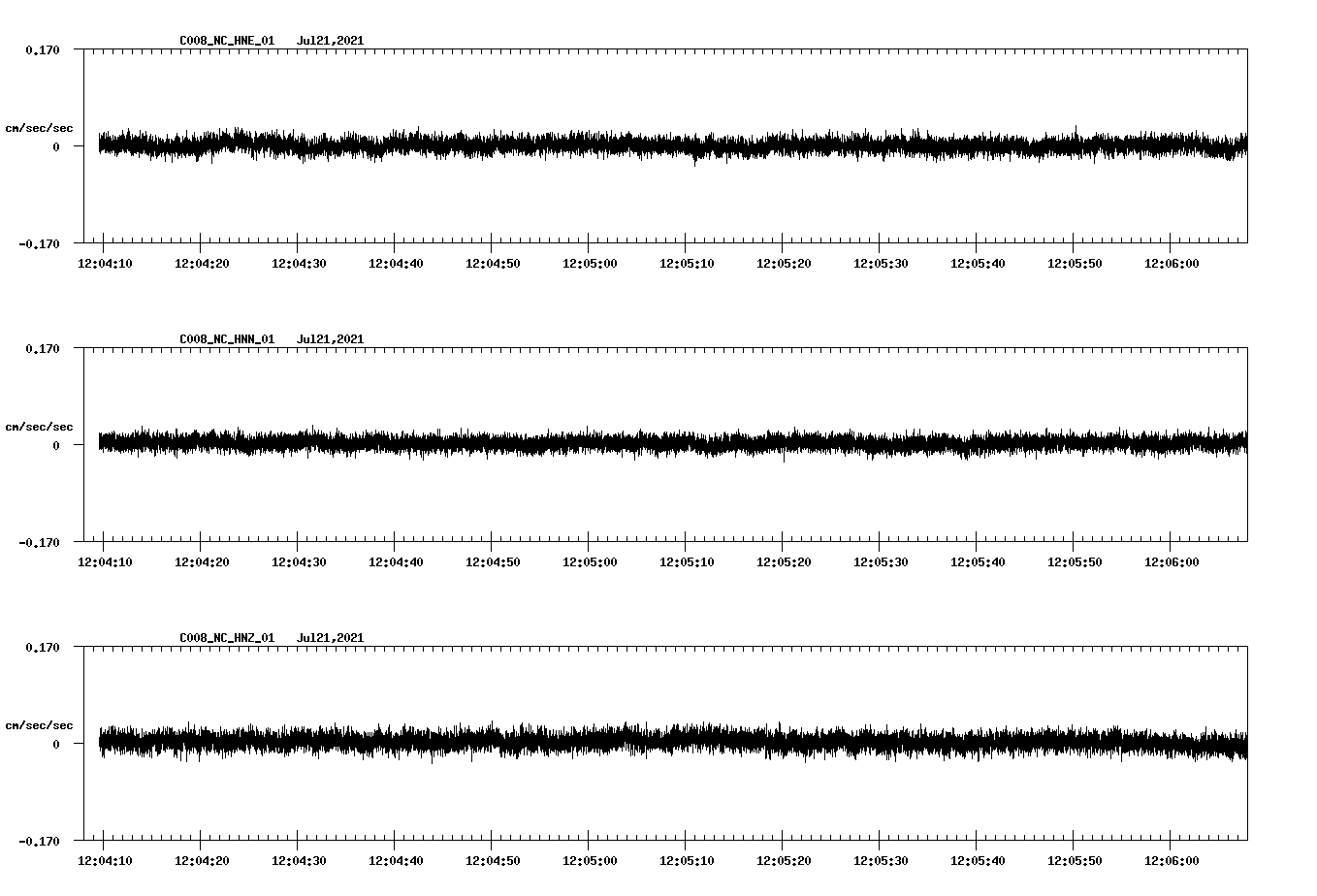Screen dimensions: 1317x896
Task: Click the 12:06:00 time label on bottom plot
Action: tap(1172, 859)
